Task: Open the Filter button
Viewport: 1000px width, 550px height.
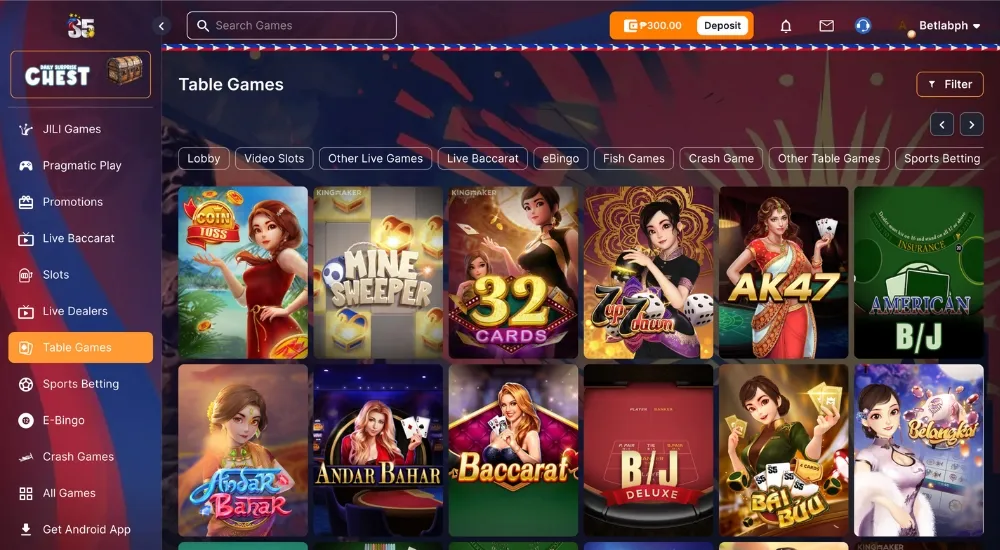Action: point(950,84)
